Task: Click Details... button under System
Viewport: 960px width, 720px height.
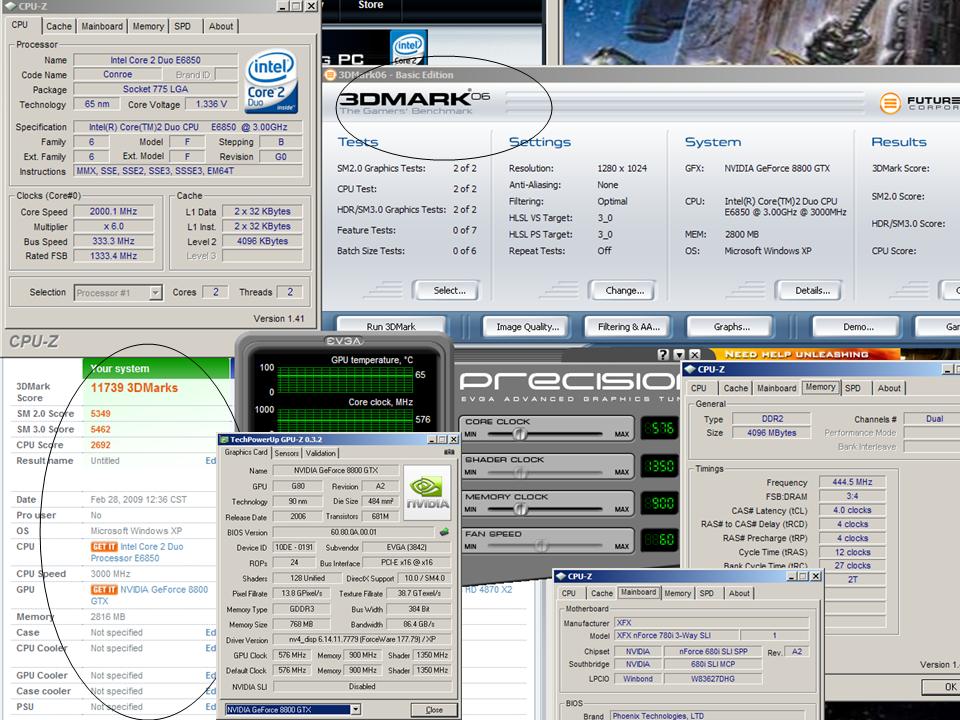Action: [812, 291]
